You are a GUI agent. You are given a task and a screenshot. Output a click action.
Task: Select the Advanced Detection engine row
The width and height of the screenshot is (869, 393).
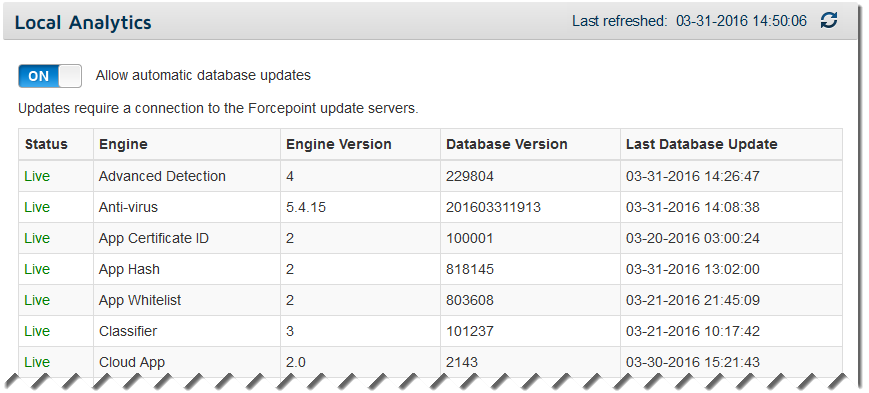tap(431, 176)
